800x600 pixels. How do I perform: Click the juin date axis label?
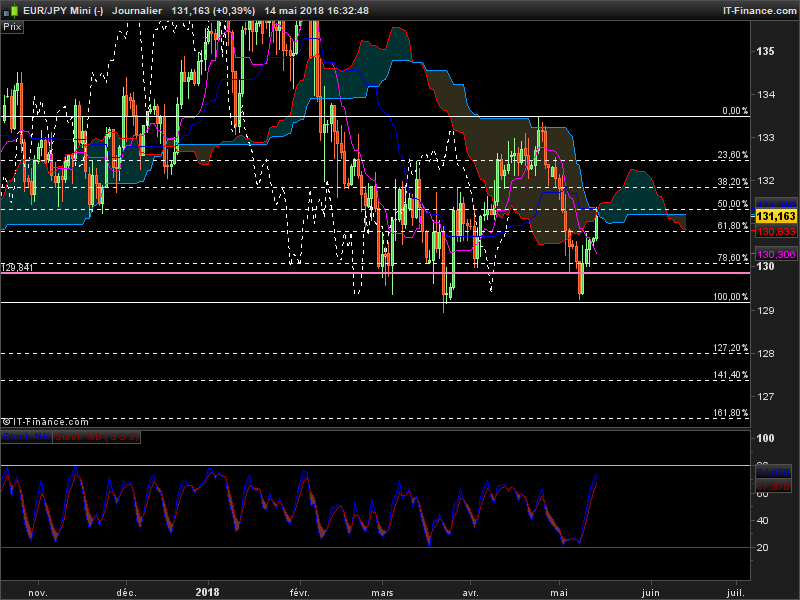tap(651, 593)
